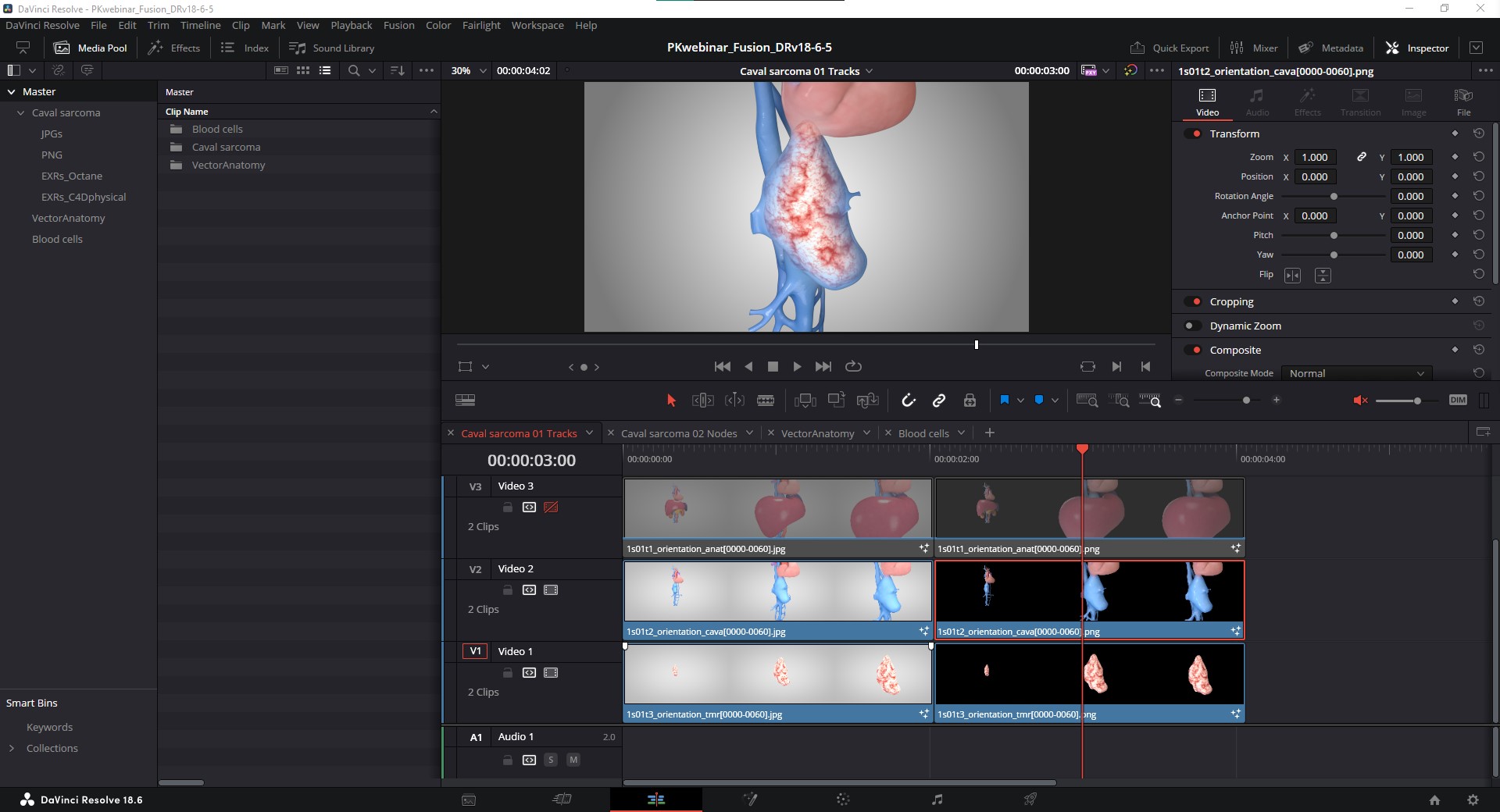The image size is (1500, 812).
Task: Open the Mixer panel
Action: click(1254, 48)
